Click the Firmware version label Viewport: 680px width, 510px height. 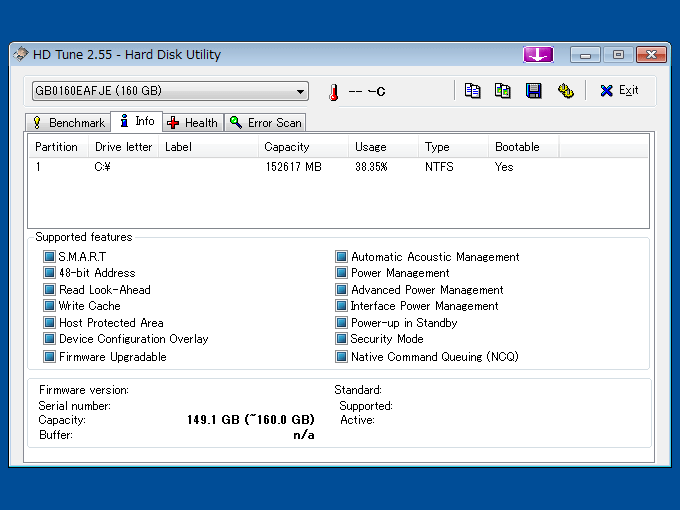click(84, 390)
